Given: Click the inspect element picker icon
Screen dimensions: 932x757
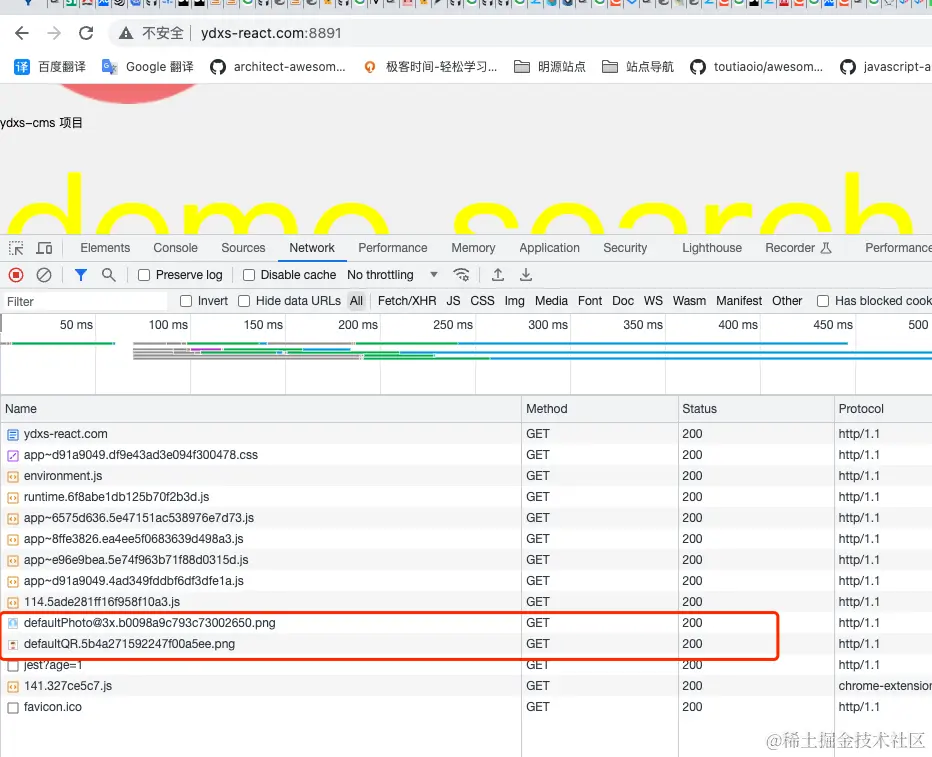Looking at the screenshot, I should pyautogui.click(x=16, y=248).
